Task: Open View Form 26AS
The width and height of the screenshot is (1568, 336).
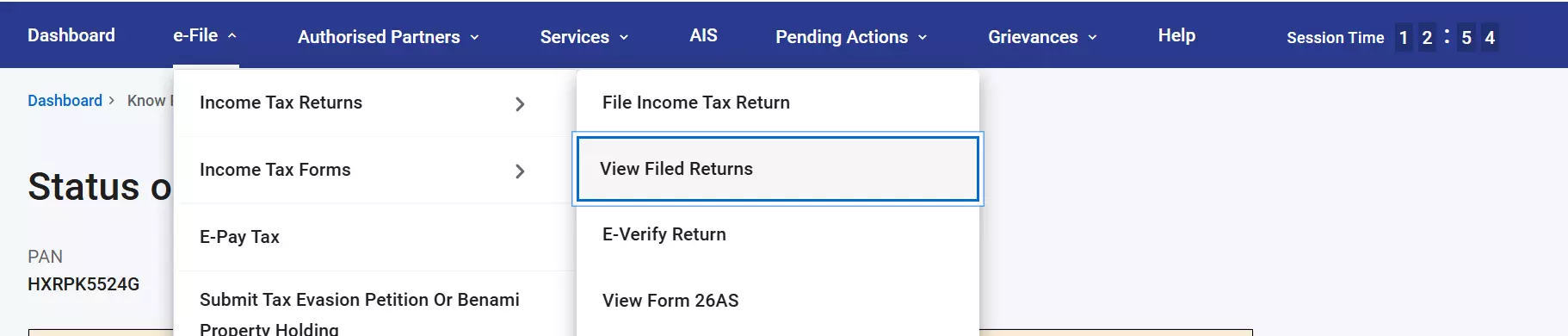Action: pos(778,301)
